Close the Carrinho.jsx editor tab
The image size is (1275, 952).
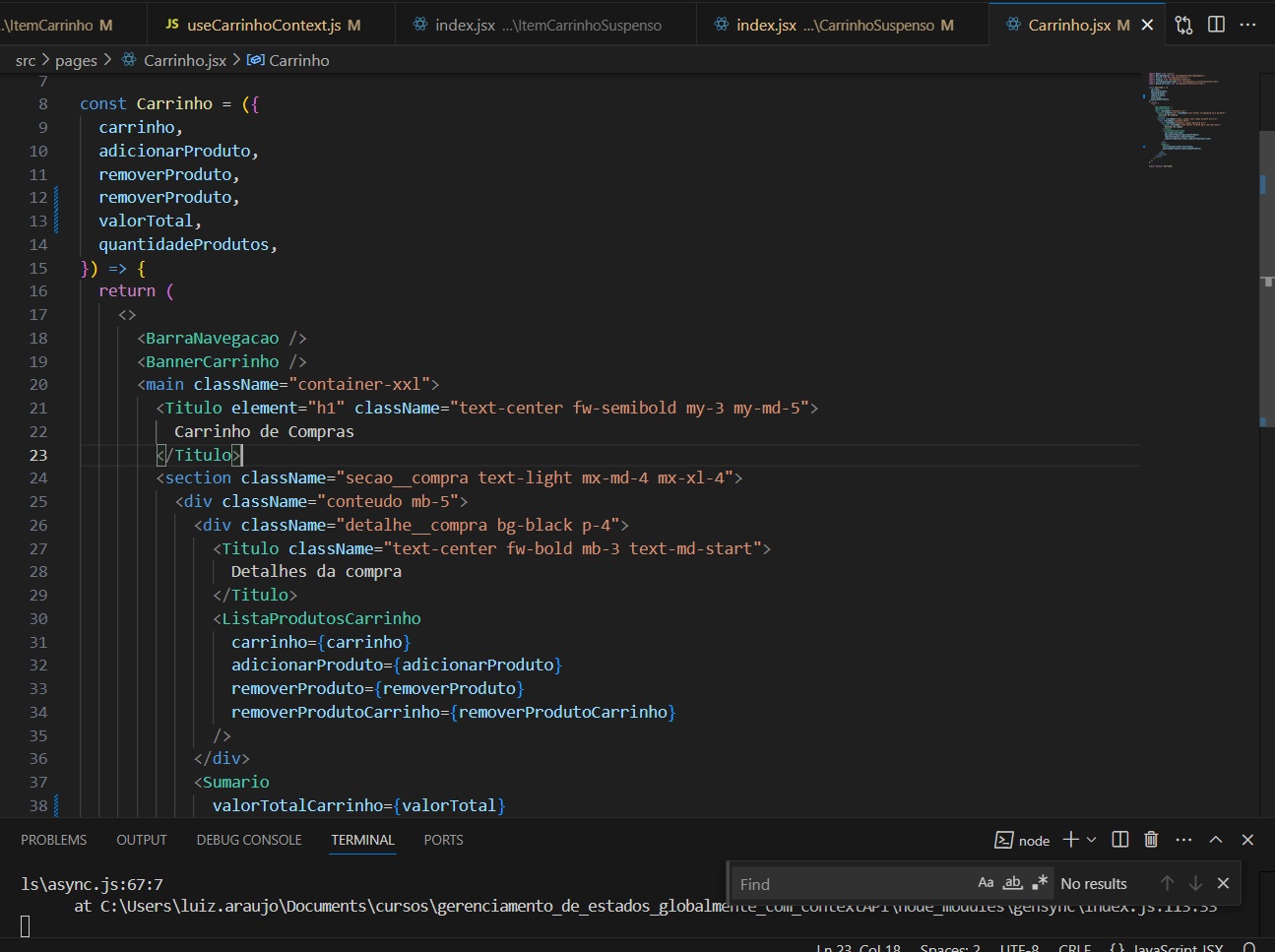tap(1147, 25)
